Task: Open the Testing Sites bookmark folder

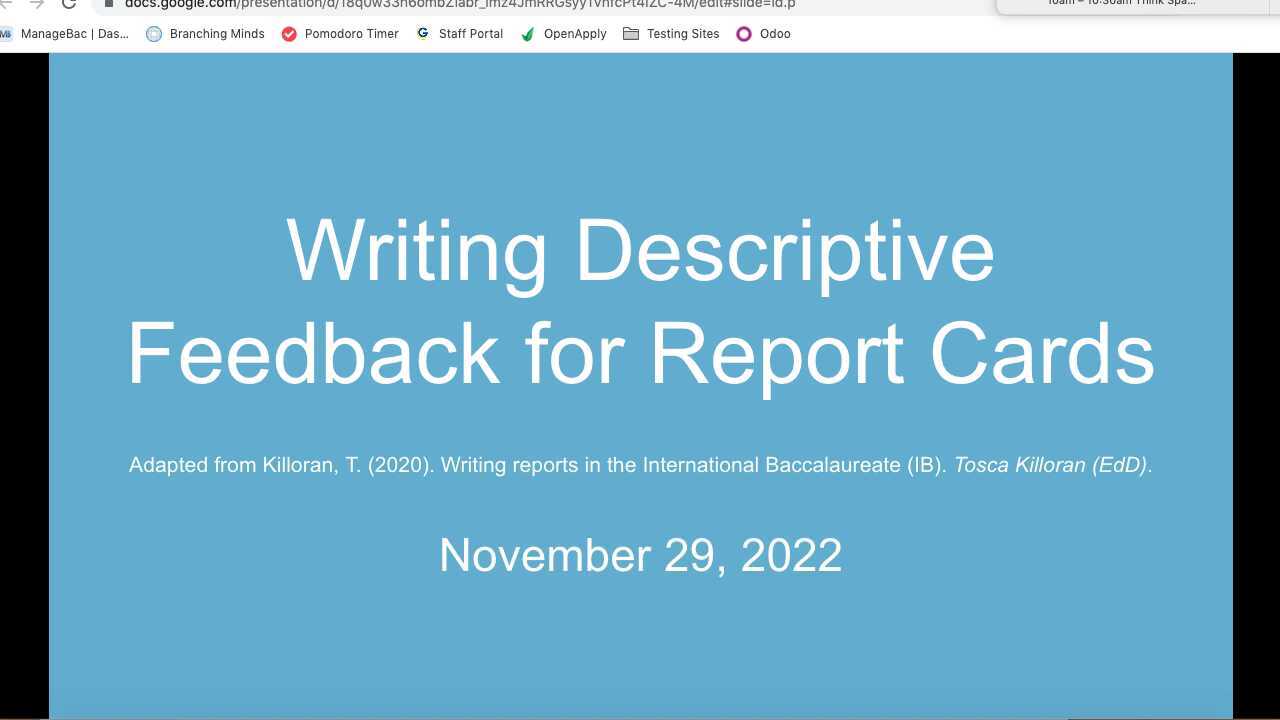Action: (683, 33)
